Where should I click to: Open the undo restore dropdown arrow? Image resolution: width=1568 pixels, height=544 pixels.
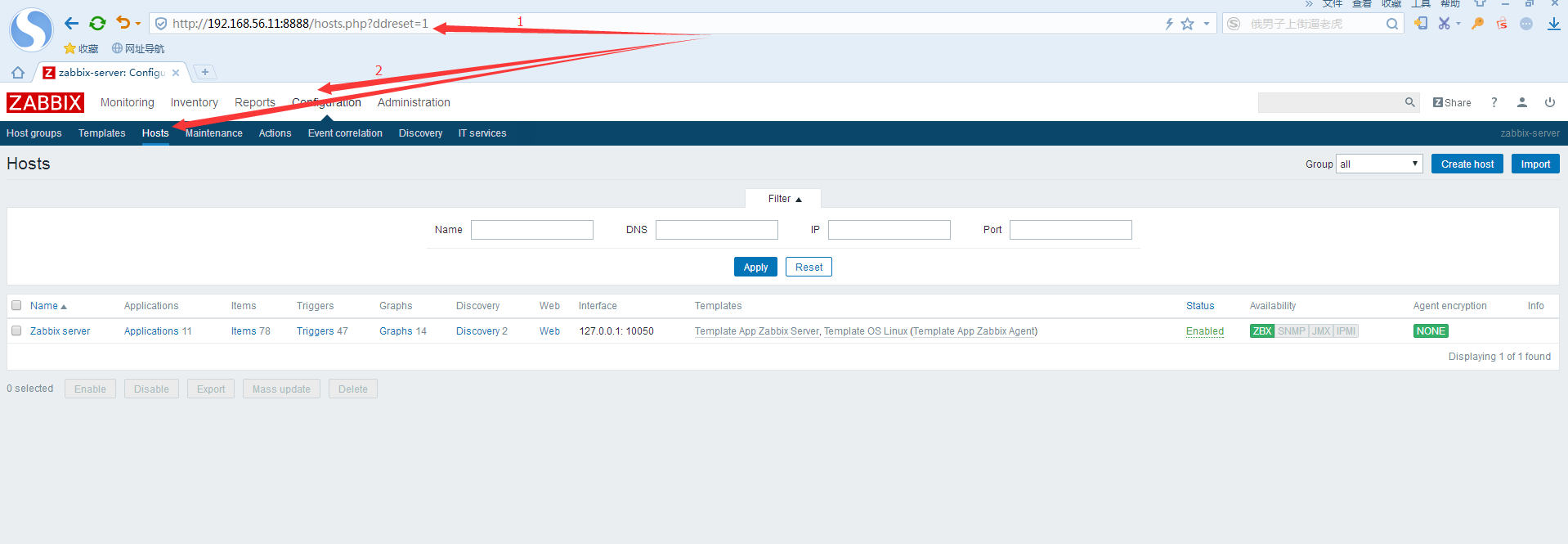tap(137, 24)
